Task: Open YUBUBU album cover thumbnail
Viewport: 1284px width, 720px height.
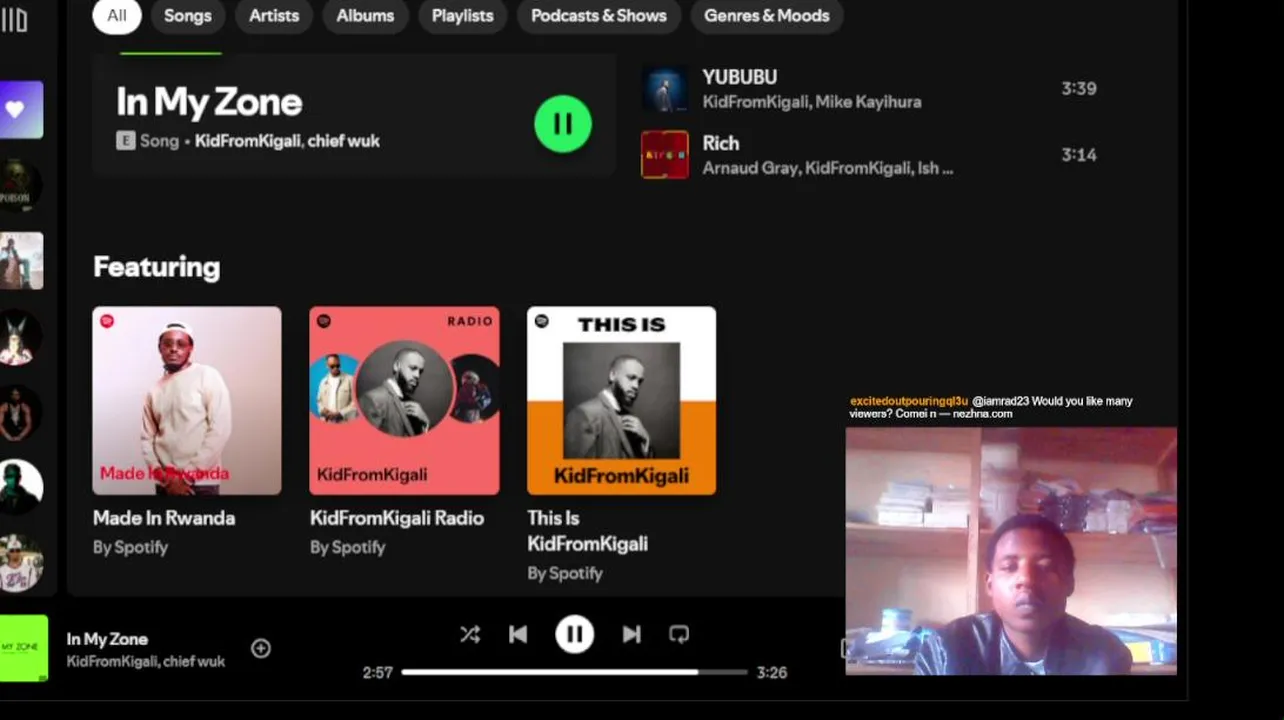Action: pyautogui.click(x=665, y=89)
